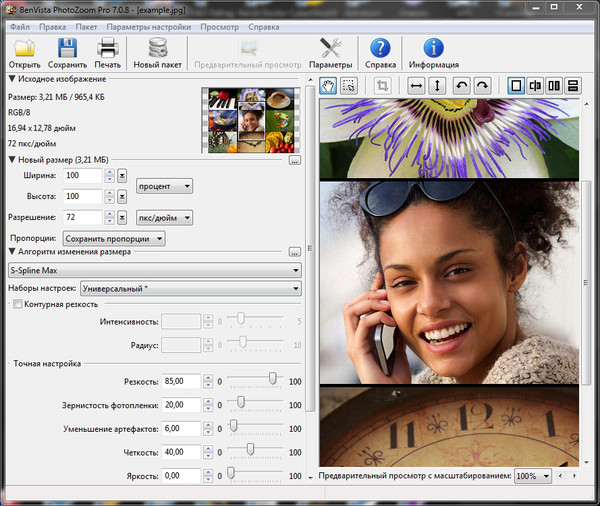Click the Информация (Information) icon
Viewport: 600px width, 506px height.
(433, 48)
